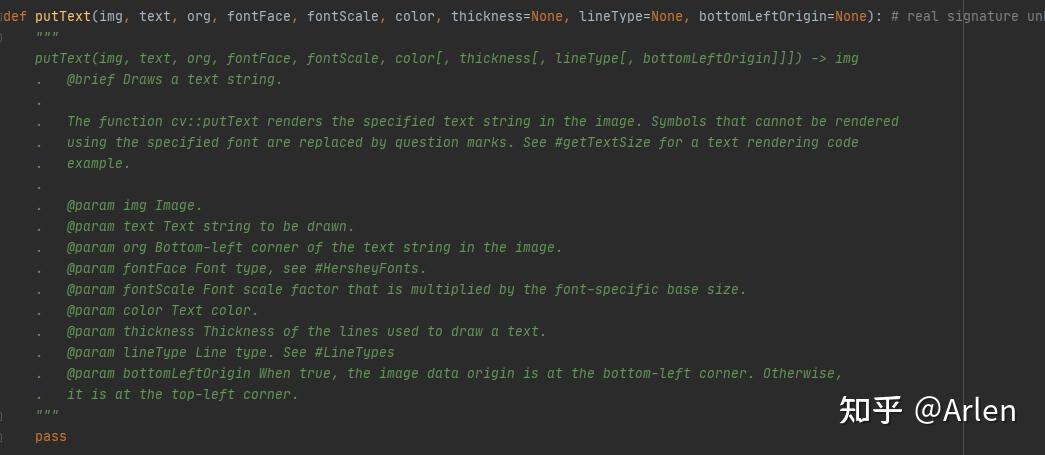The image size is (1045, 455).
Task: Click the def keyword
Action: click(x=13, y=16)
